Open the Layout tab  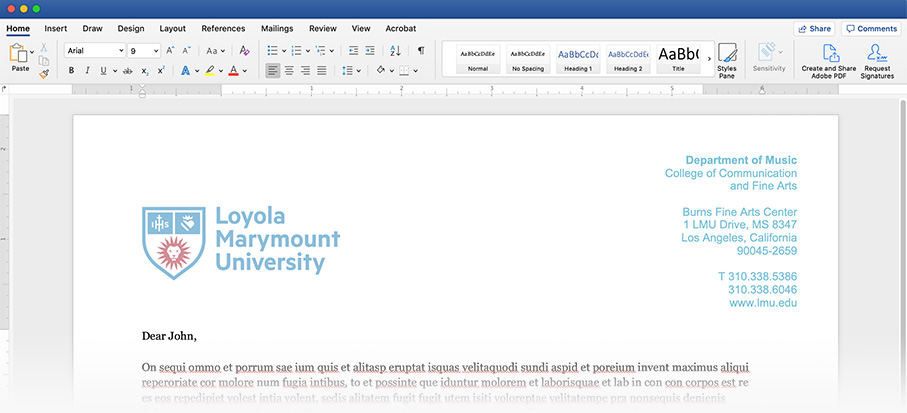pos(172,28)
